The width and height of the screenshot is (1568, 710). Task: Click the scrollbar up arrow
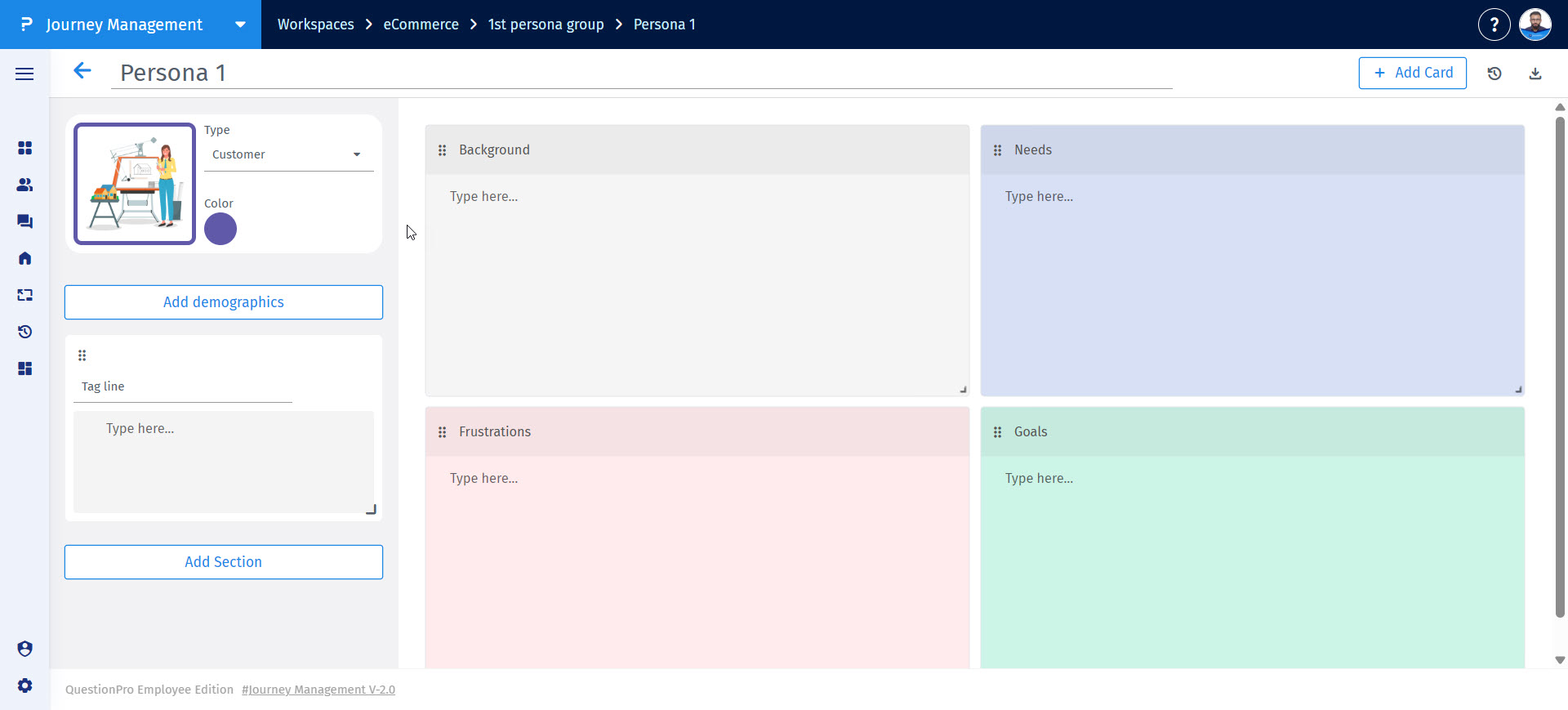(1560, 107)
